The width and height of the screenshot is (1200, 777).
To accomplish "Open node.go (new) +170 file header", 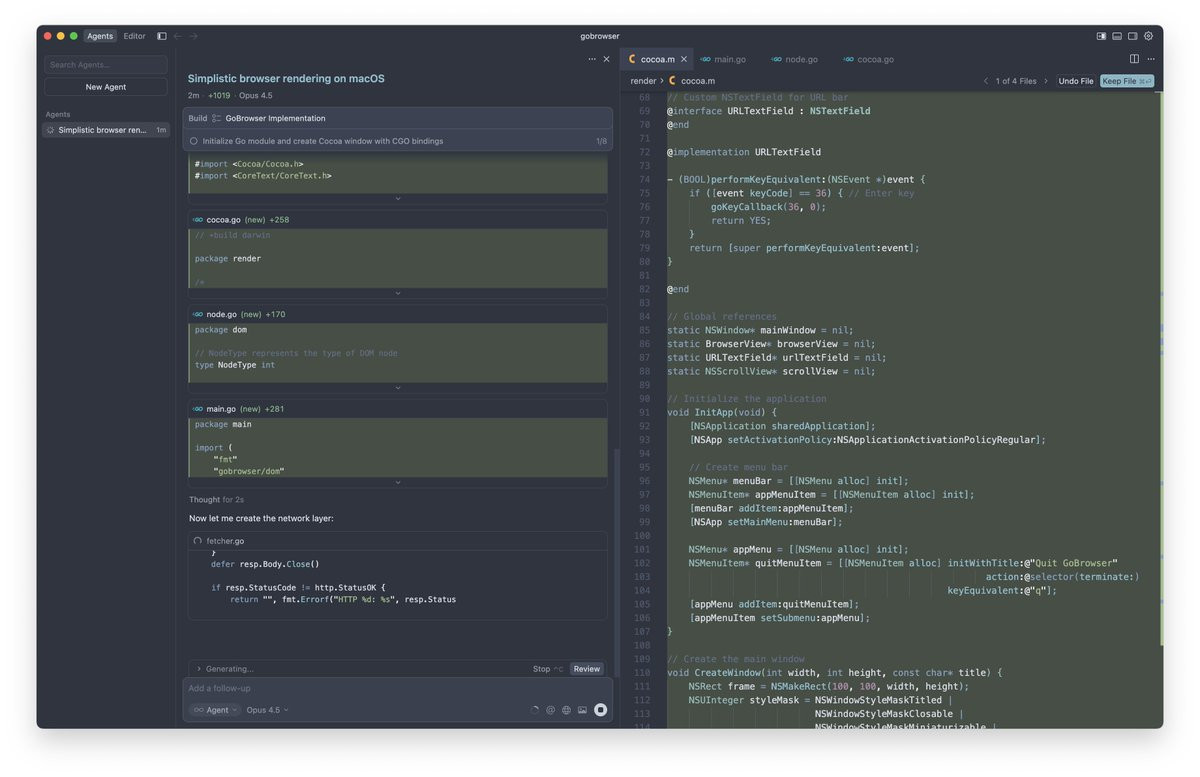I will (x=398, y=314).
